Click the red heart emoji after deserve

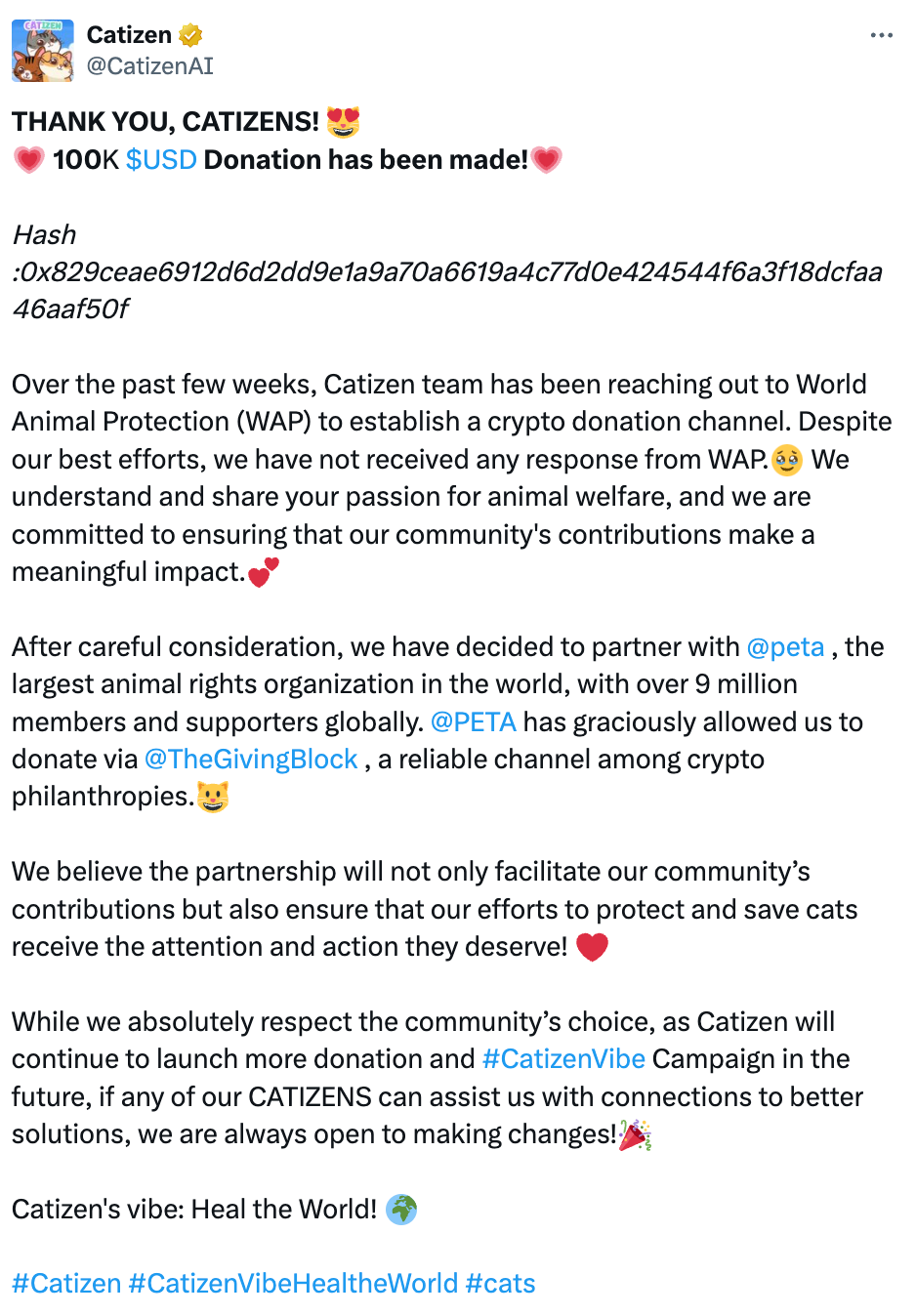[592, 946]
